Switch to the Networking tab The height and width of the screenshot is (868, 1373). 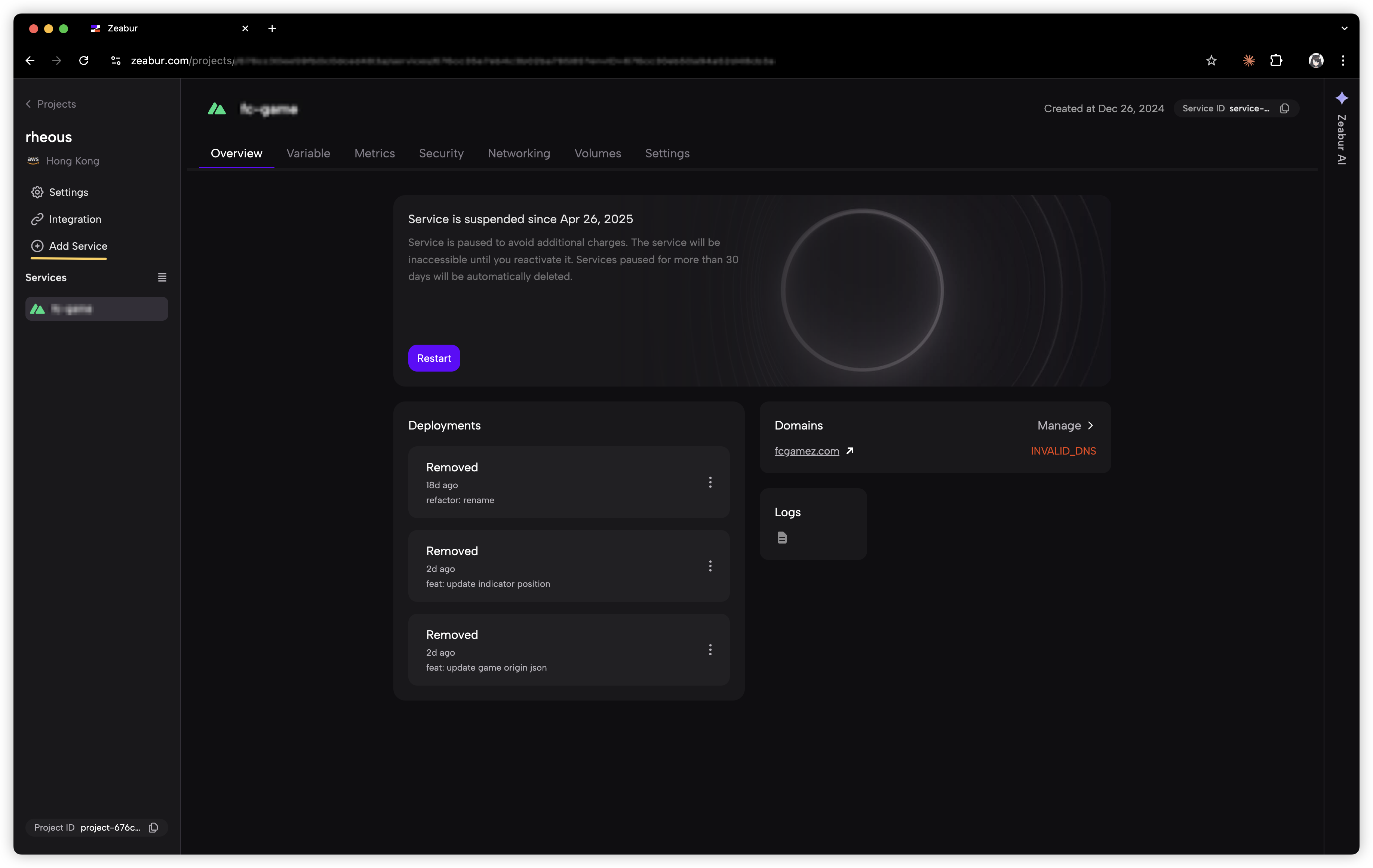point(518,153)
